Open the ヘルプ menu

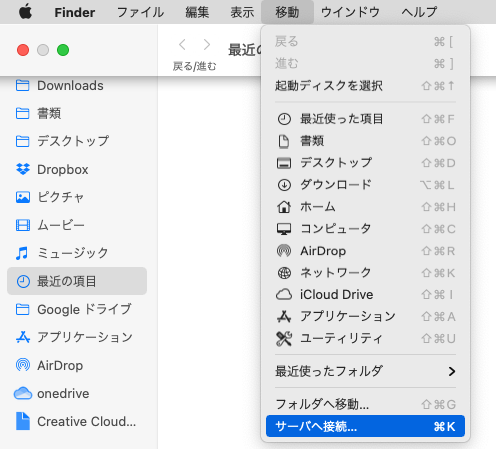419,13
